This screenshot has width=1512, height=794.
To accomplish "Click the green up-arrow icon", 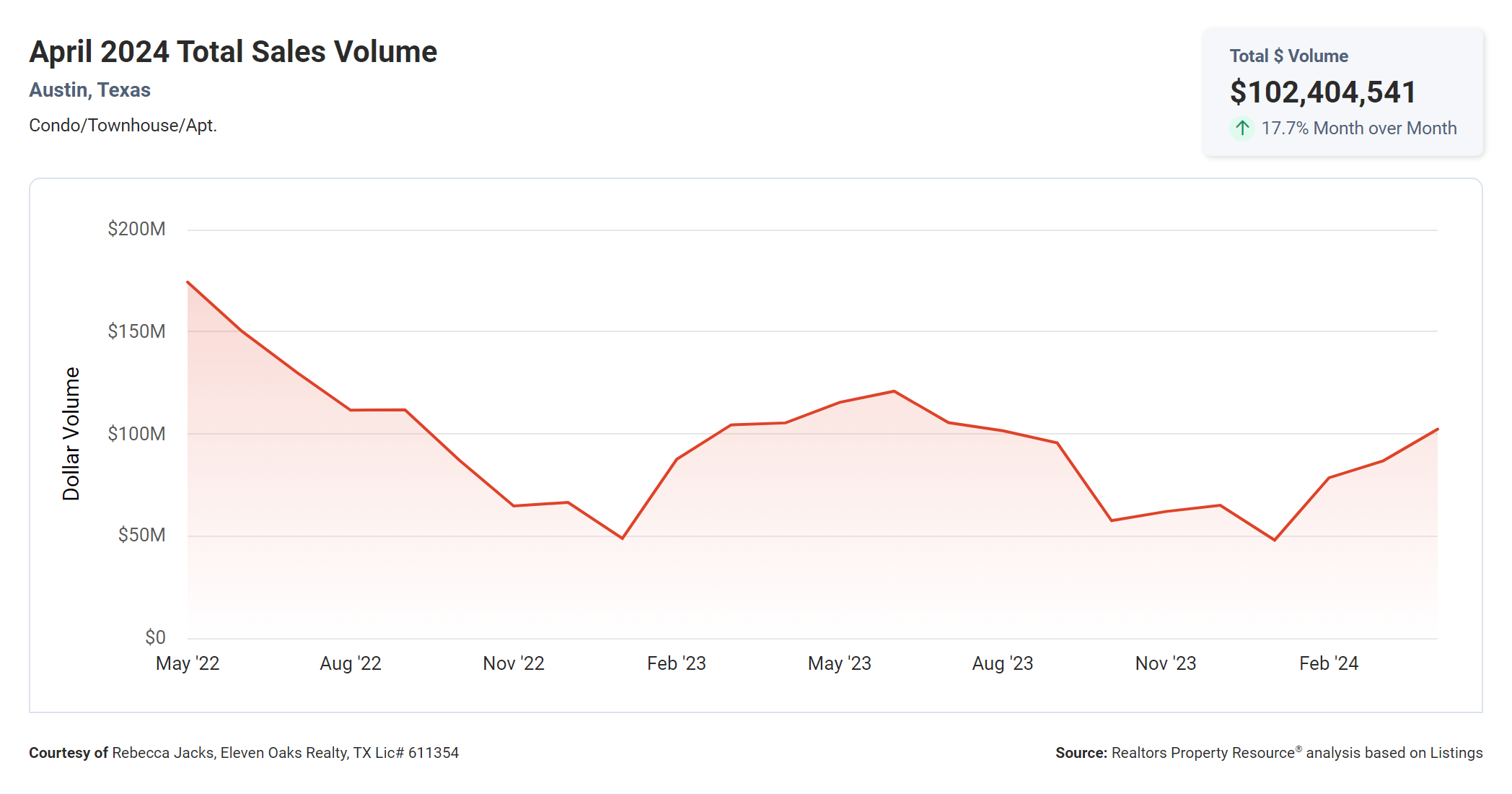I will pos(1241,128).
